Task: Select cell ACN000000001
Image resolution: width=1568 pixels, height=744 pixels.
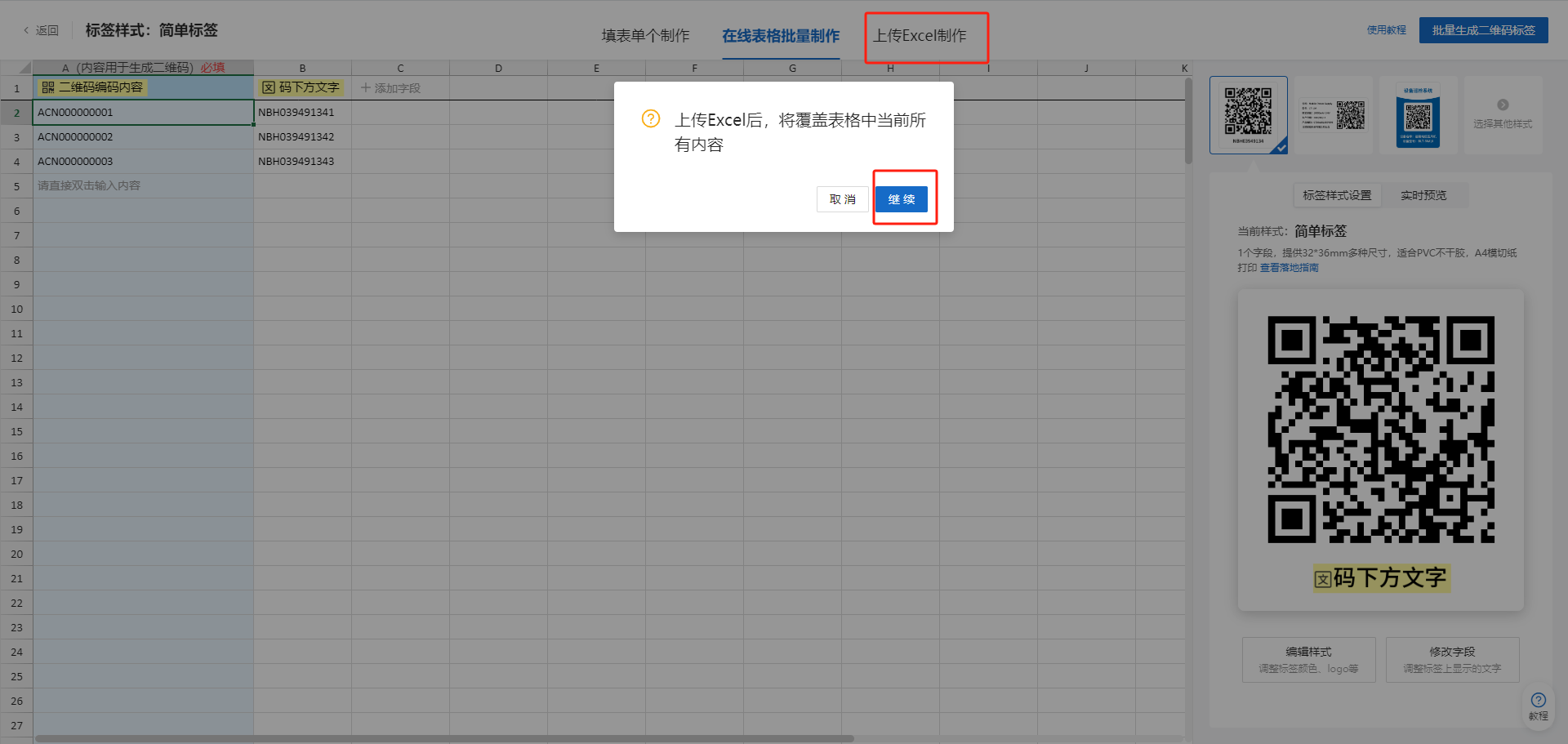Action: pos(143,113)
